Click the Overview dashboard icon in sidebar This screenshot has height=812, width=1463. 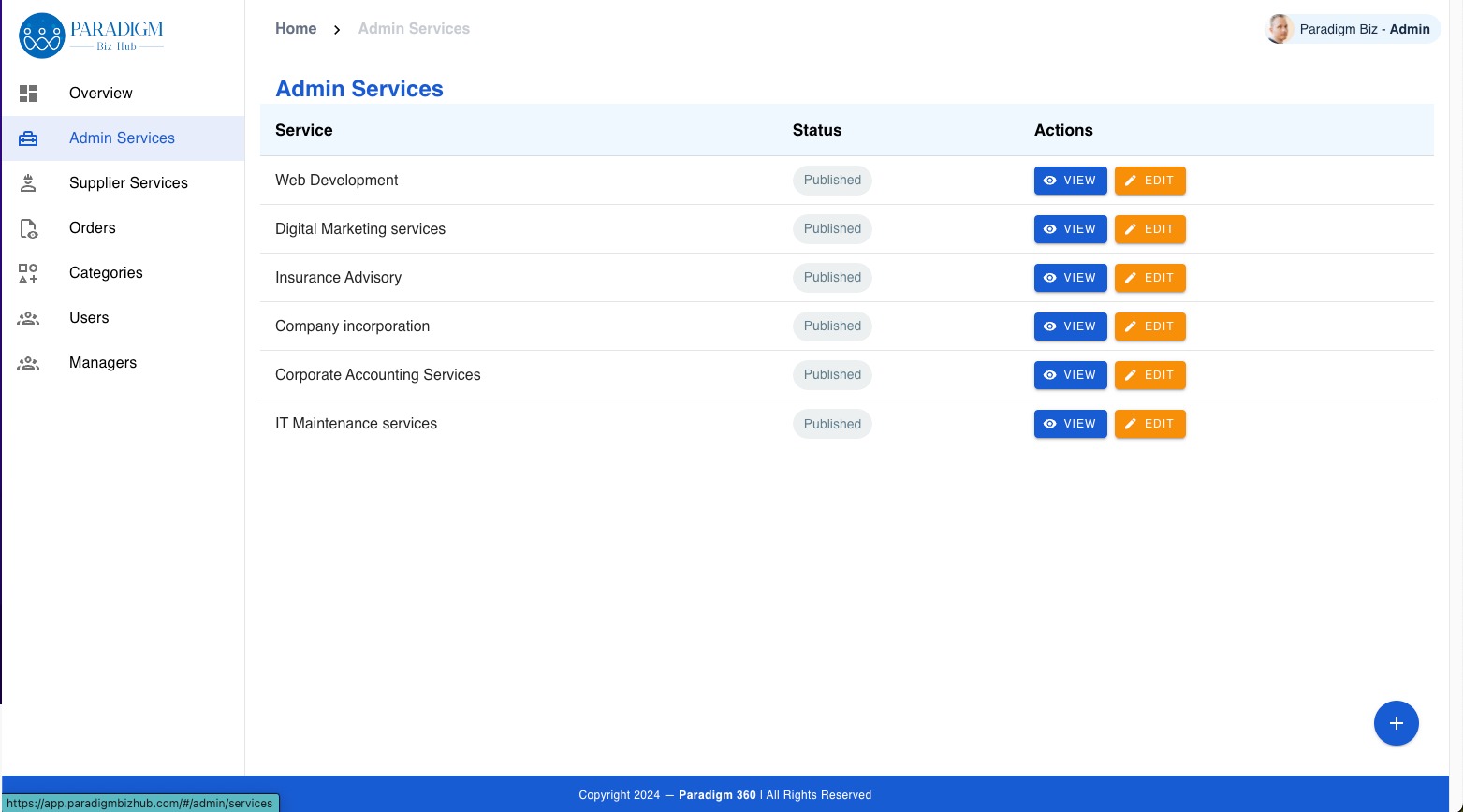(x=28, y=94)
